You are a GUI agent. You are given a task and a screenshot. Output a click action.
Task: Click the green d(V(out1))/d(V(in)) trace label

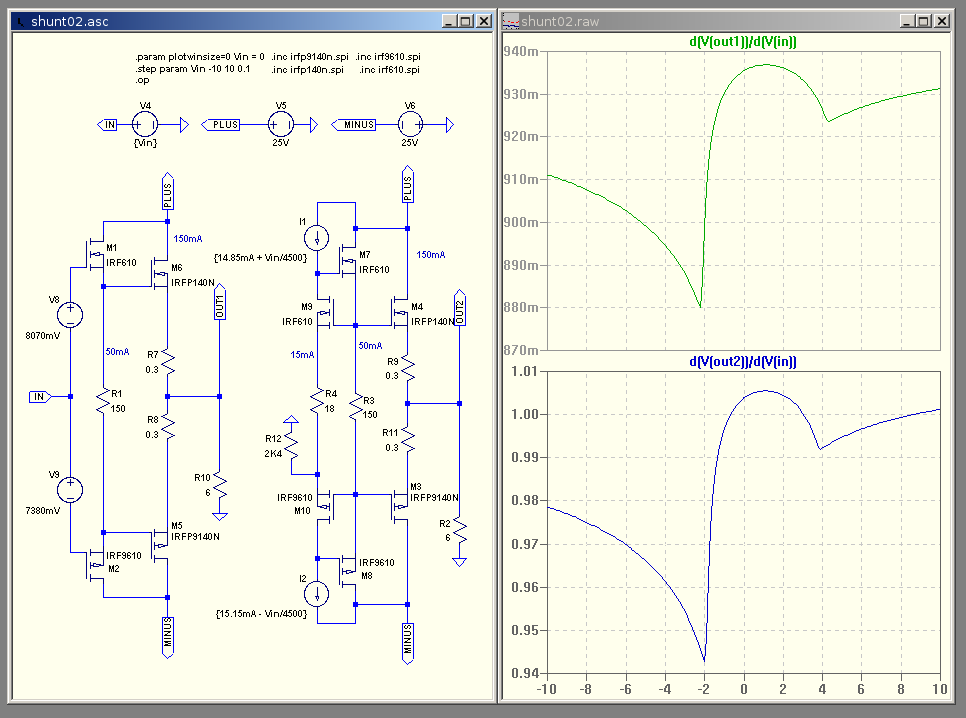click(742, 41)
